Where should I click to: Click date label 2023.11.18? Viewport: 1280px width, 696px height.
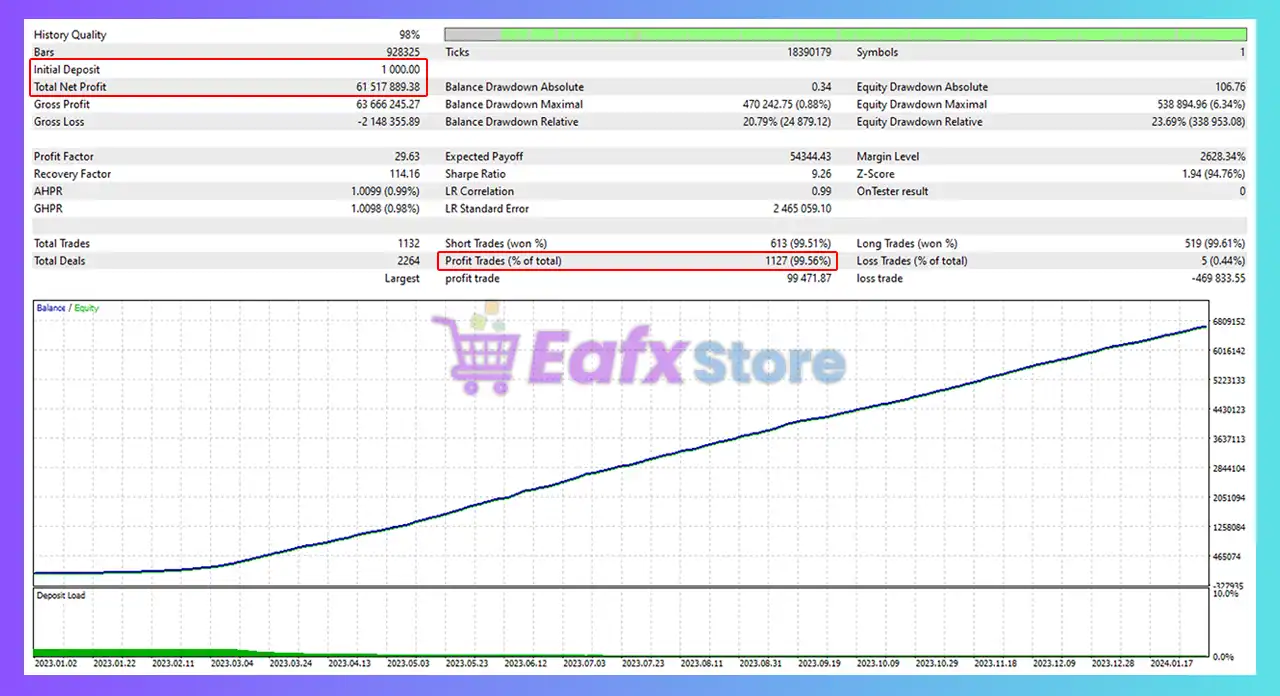[996, 662]
